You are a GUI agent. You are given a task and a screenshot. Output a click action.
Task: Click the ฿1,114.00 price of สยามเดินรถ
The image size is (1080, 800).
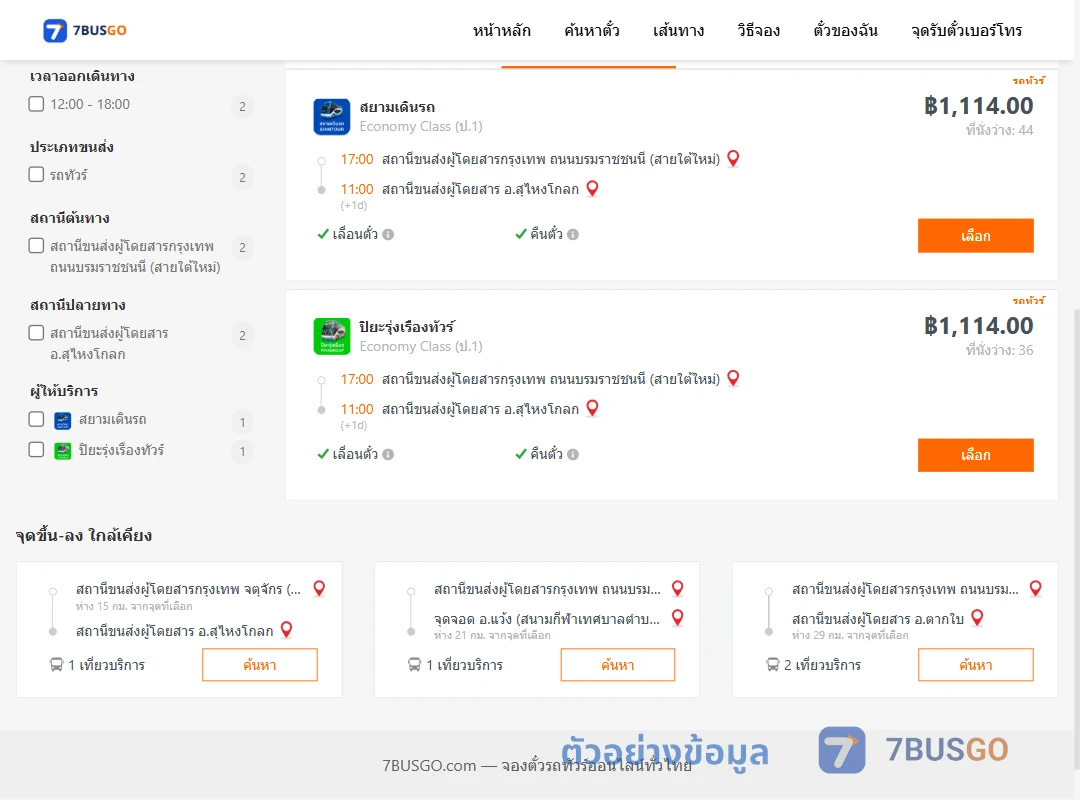coord(978,106)
